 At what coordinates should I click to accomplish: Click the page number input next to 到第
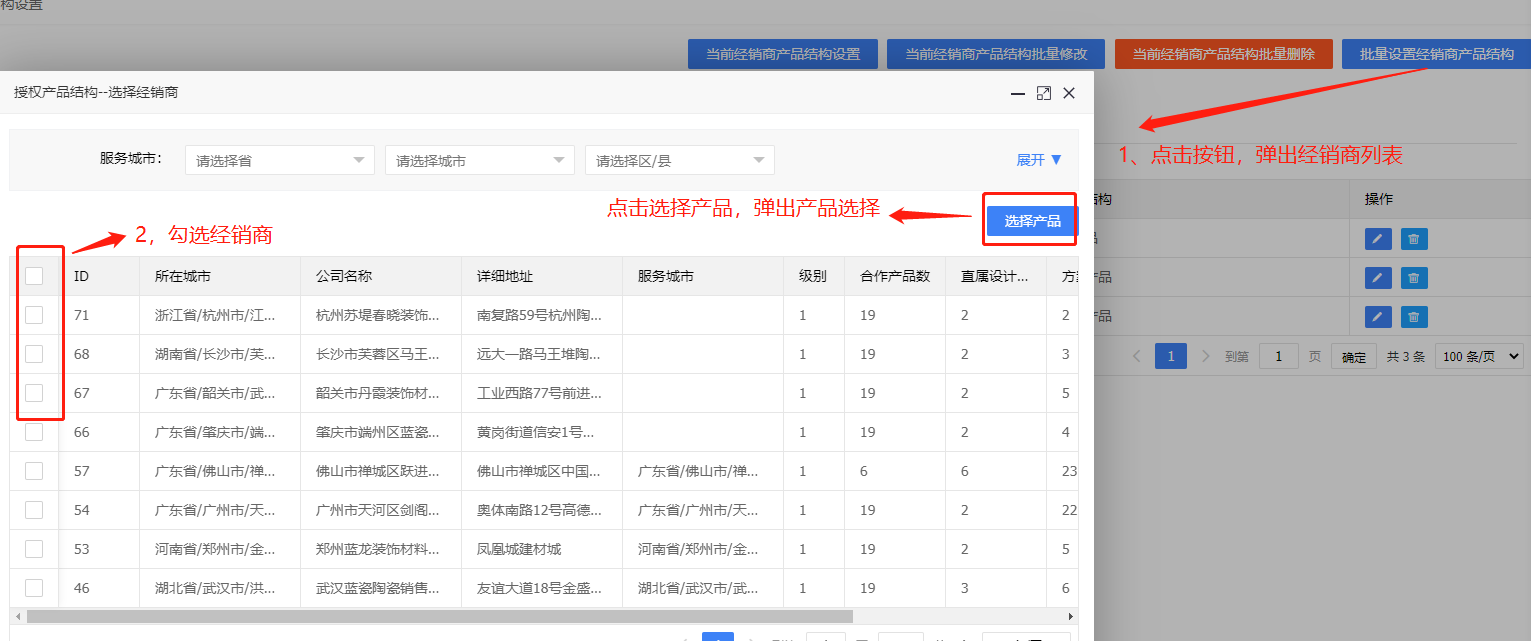(1278, 357)
